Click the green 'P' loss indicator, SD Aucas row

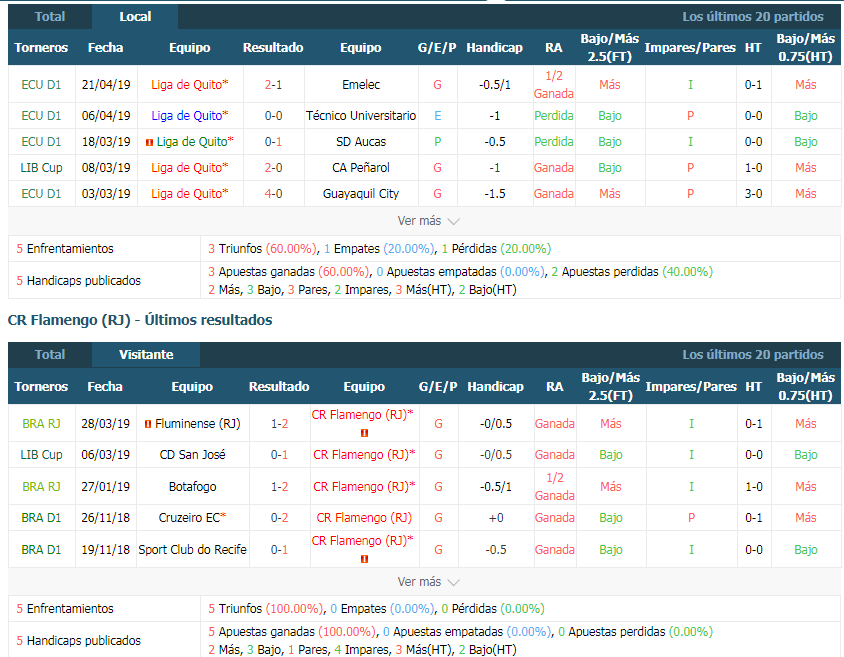point(438,142)
